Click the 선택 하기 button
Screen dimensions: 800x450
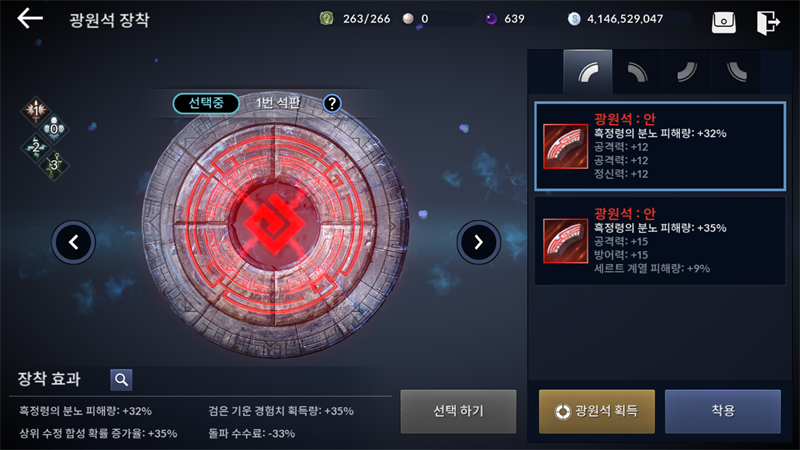(458, 411)
